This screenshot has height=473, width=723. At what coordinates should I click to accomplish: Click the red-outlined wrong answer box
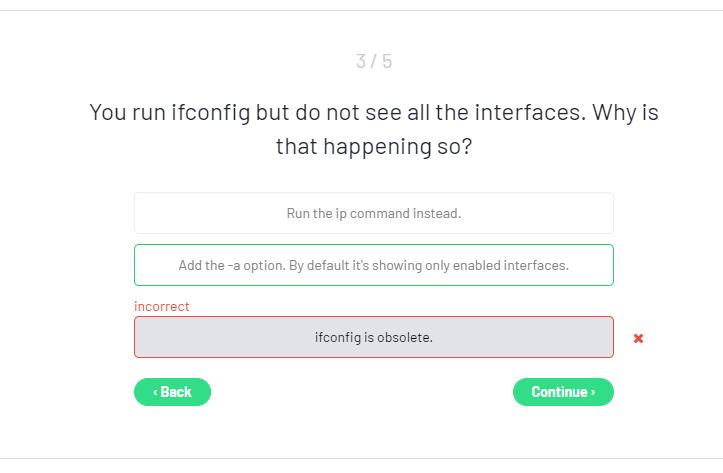[373, 337]
